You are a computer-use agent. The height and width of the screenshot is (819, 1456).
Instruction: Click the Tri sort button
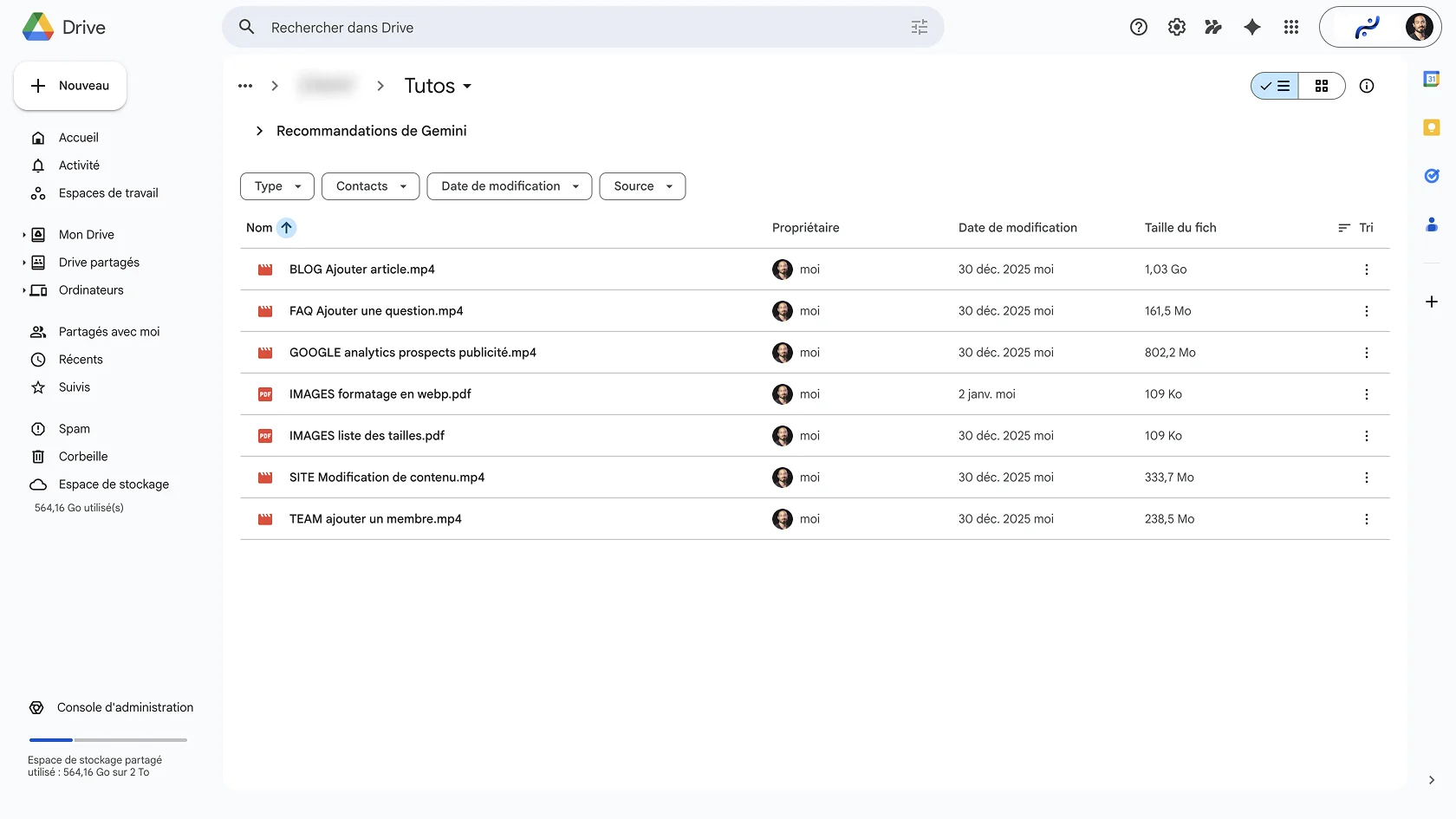[1355, 228]
